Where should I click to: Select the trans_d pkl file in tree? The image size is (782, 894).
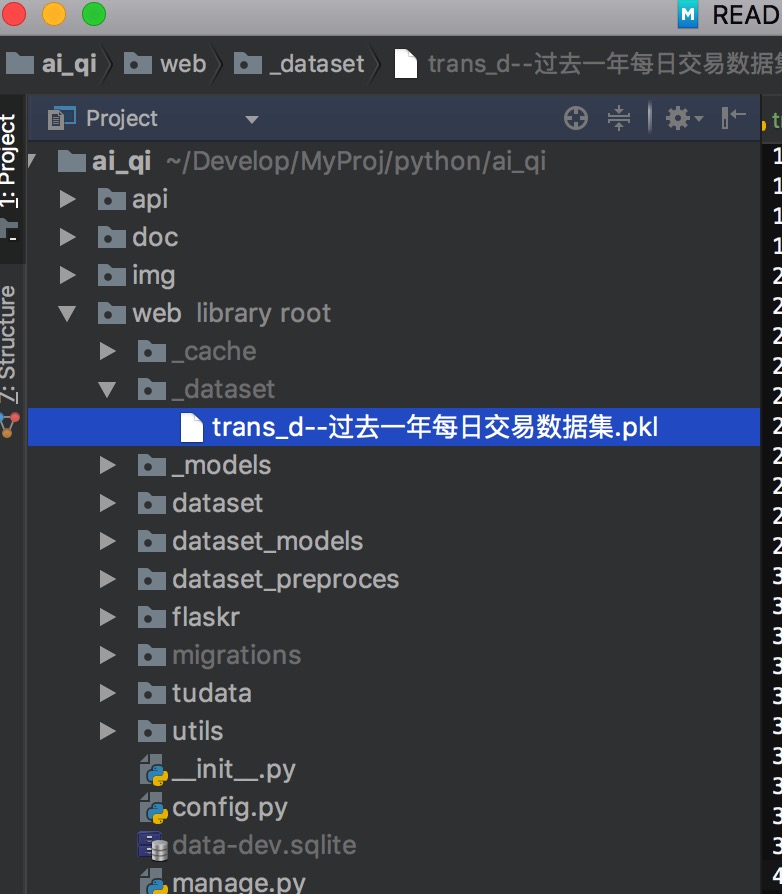[x=393, y=427]
